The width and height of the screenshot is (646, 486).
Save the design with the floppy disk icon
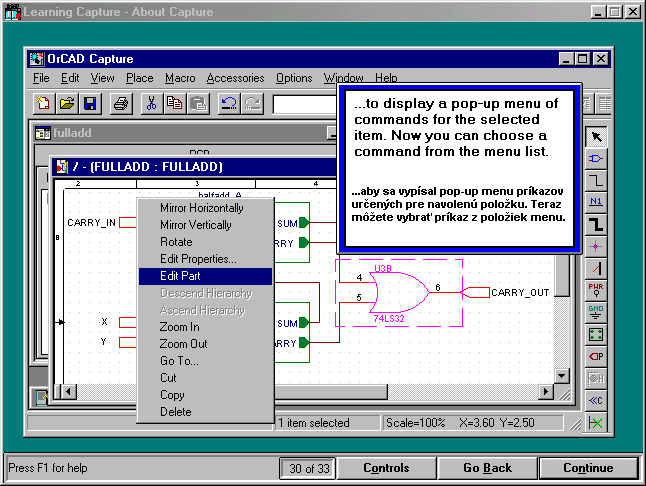pos(90,103)
